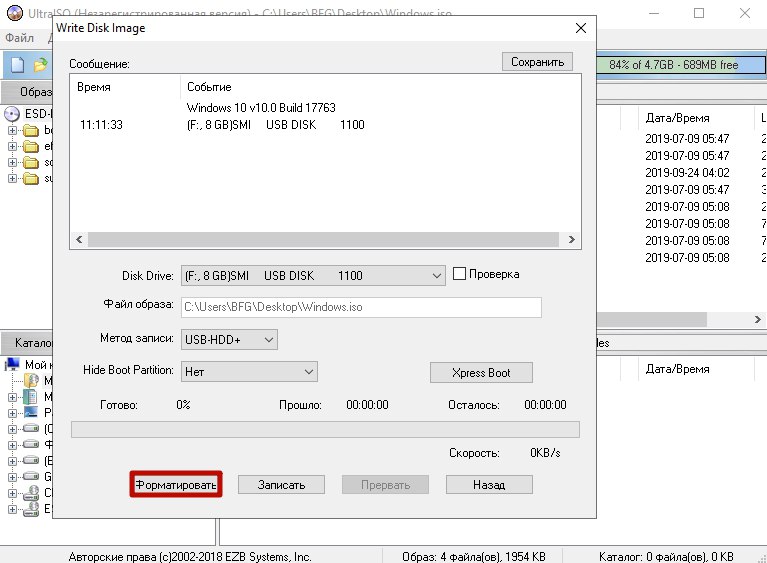The height and width of the screenshot is (563, 767).
Task: Click the message log scroll-left arrow
Action: (x=79, y=239)
